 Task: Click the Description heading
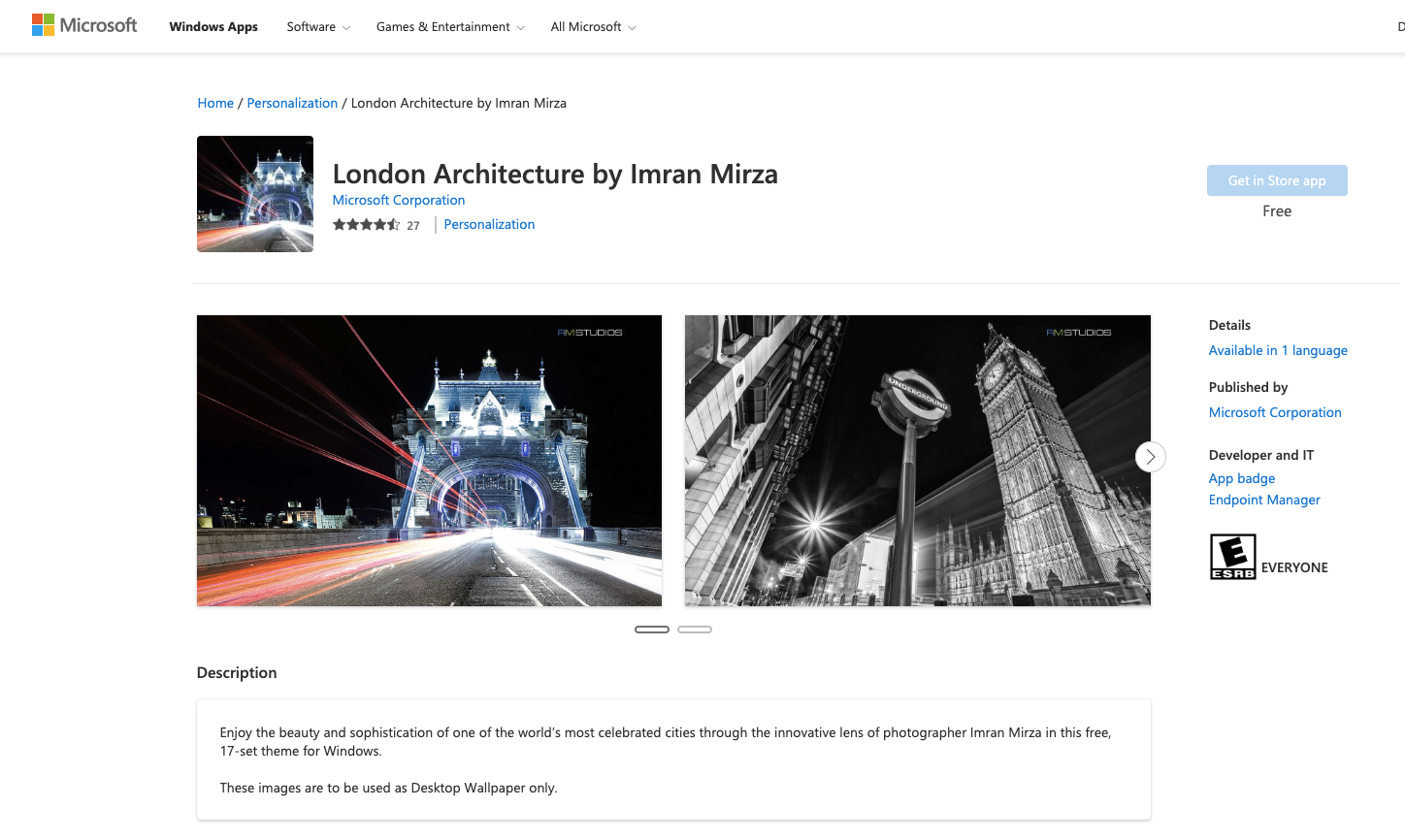(237, 672)
